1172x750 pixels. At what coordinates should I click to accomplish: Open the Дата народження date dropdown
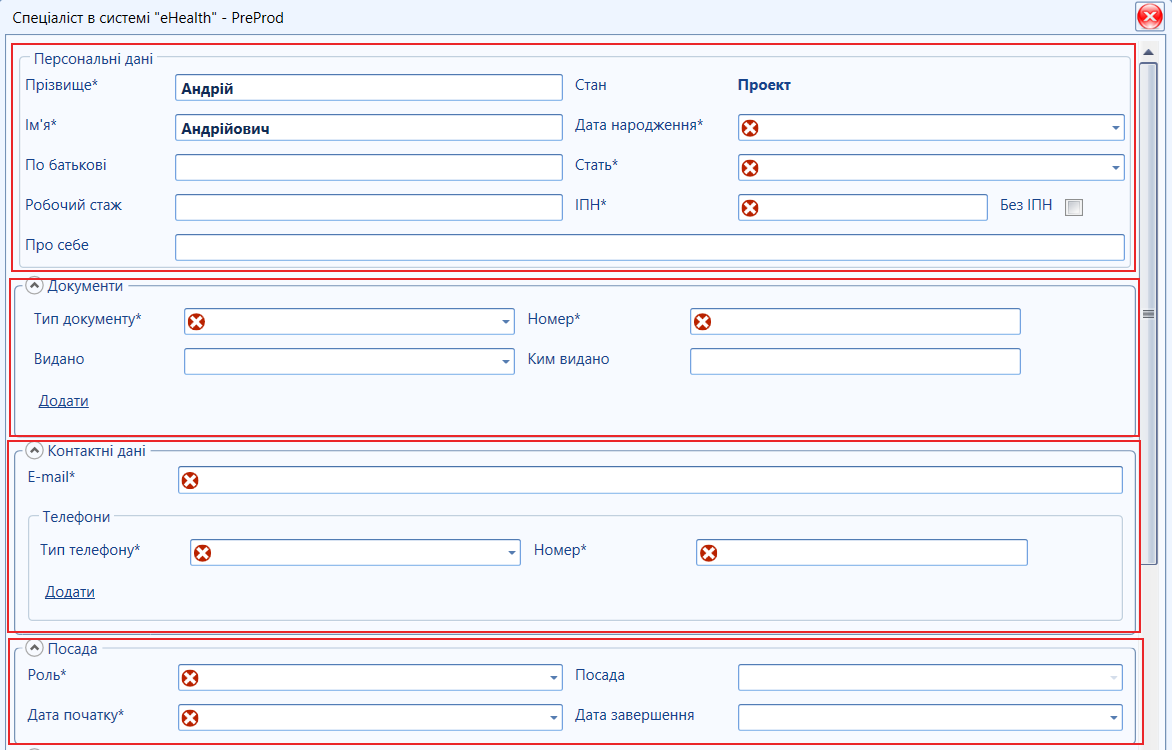1115,128
